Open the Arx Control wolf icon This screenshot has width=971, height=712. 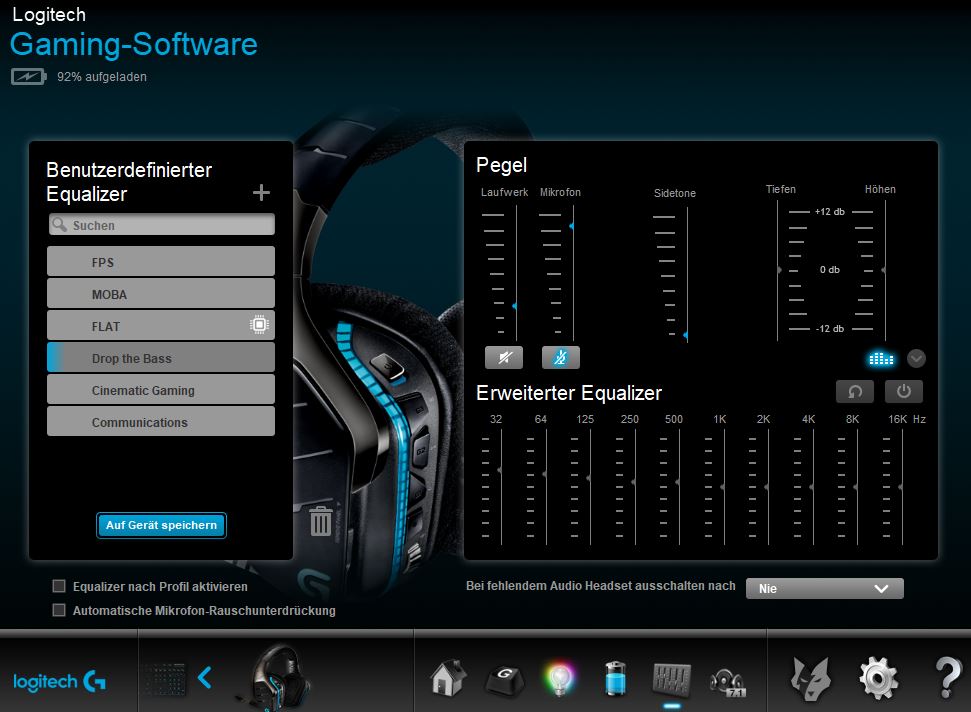(810, 679)
